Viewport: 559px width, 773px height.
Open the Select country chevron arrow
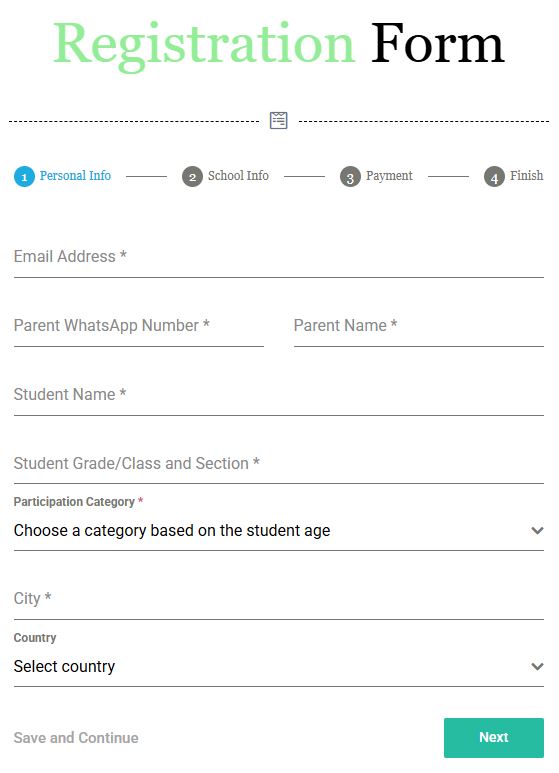click(x=537, y=667)
